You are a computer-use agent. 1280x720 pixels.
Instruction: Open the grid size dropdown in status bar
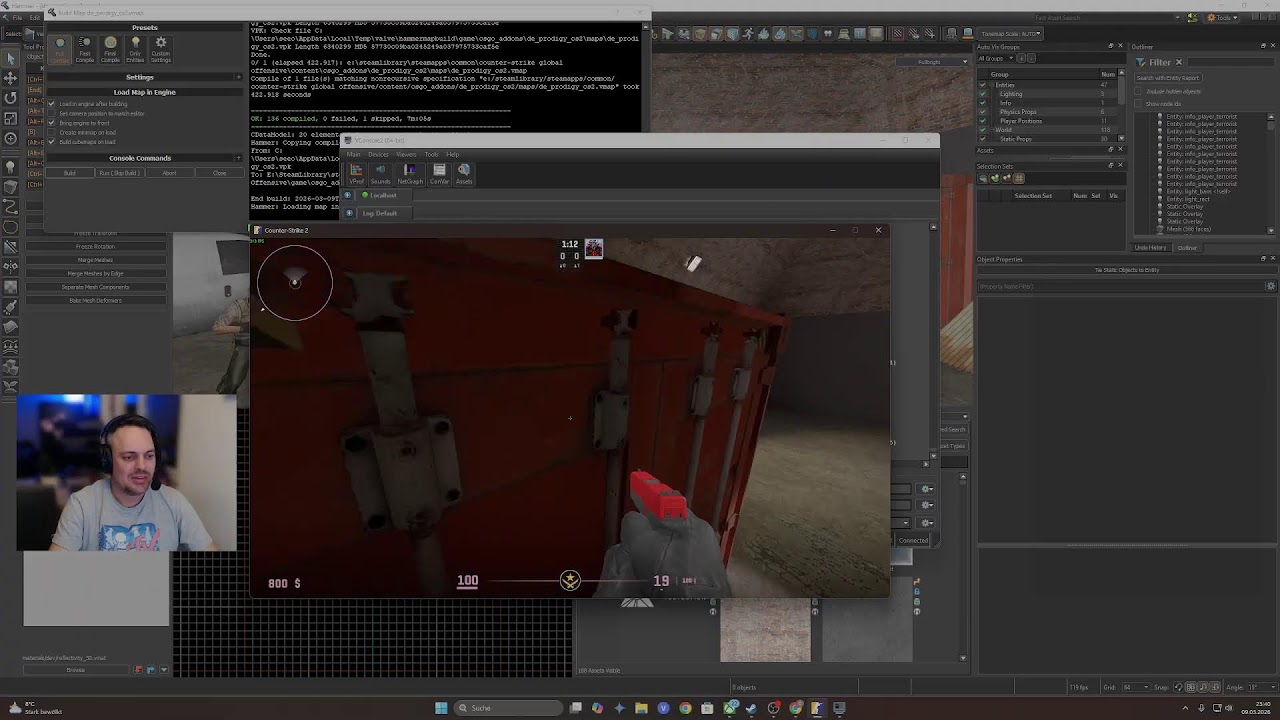pos(1135,687)
